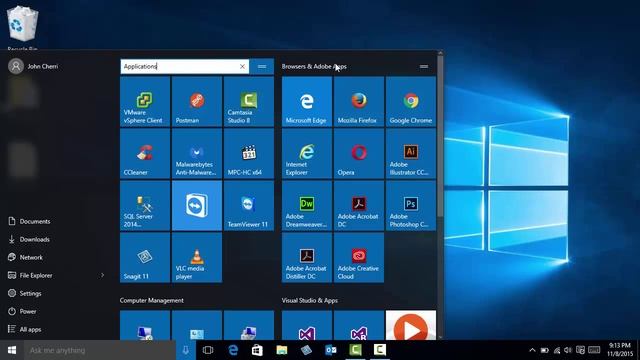This screenshot has height=360, width=640.
Task: Open TeamViewer 11 tile
Action: point(249,205)
